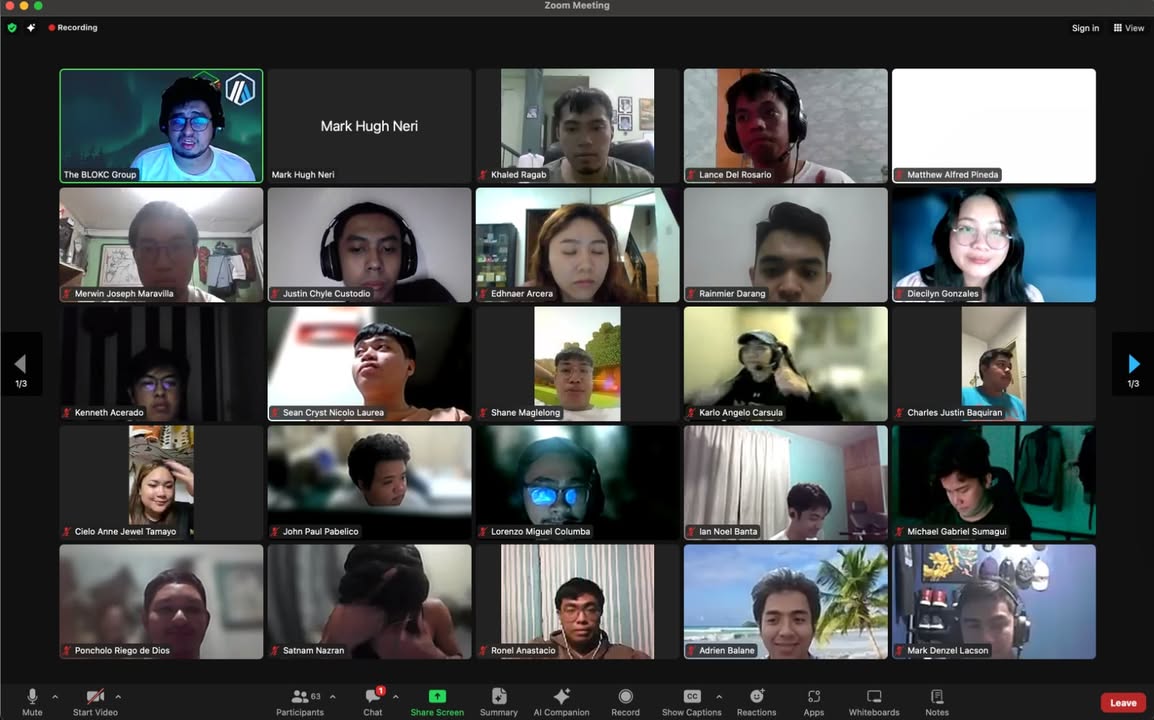1154x720 pixels.
Task: Open Whiteboards
Action: point(874,702)
